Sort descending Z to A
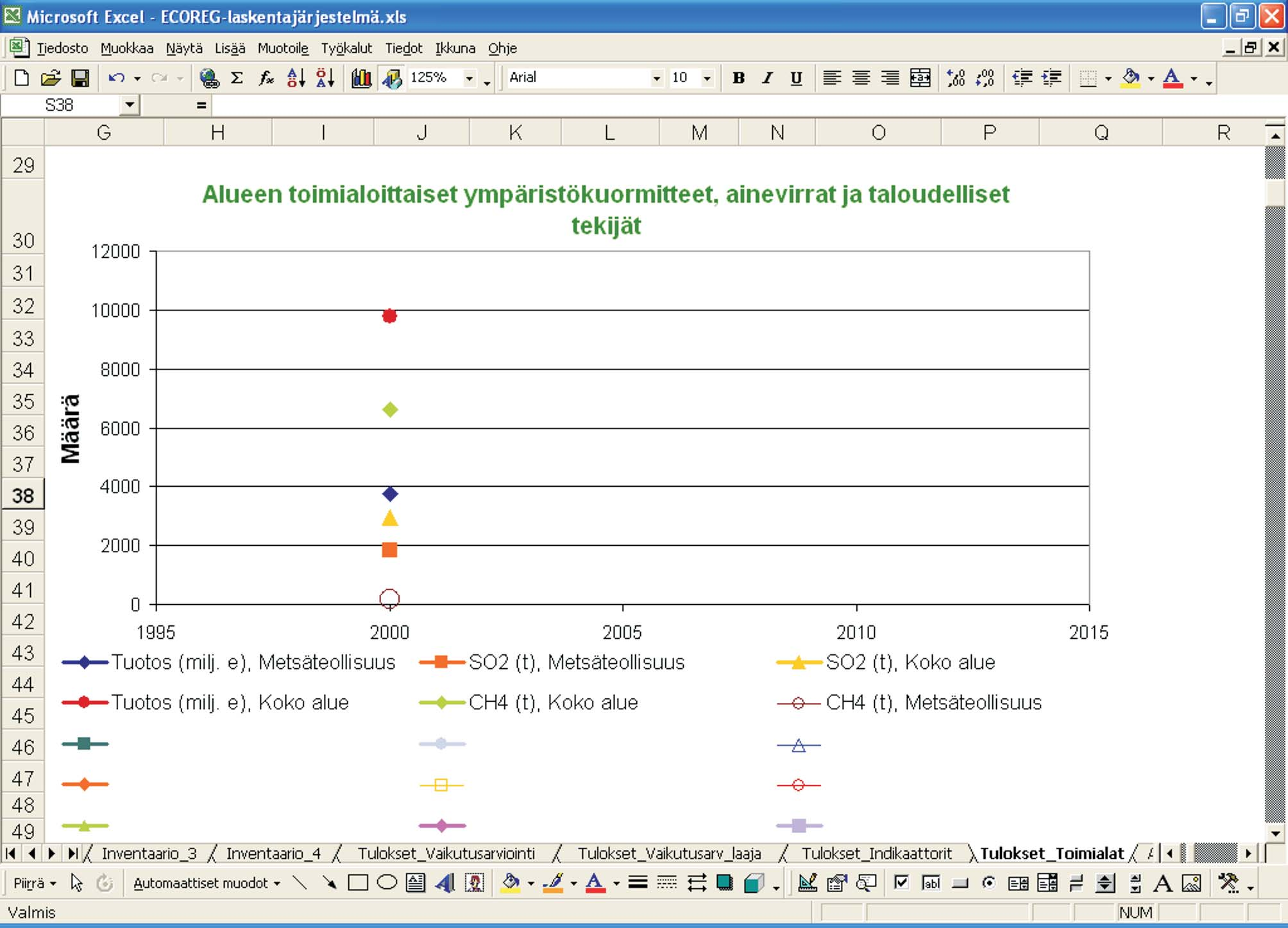Image resolution: width=1288 pixels, height=928 pixels. [325, 78]
